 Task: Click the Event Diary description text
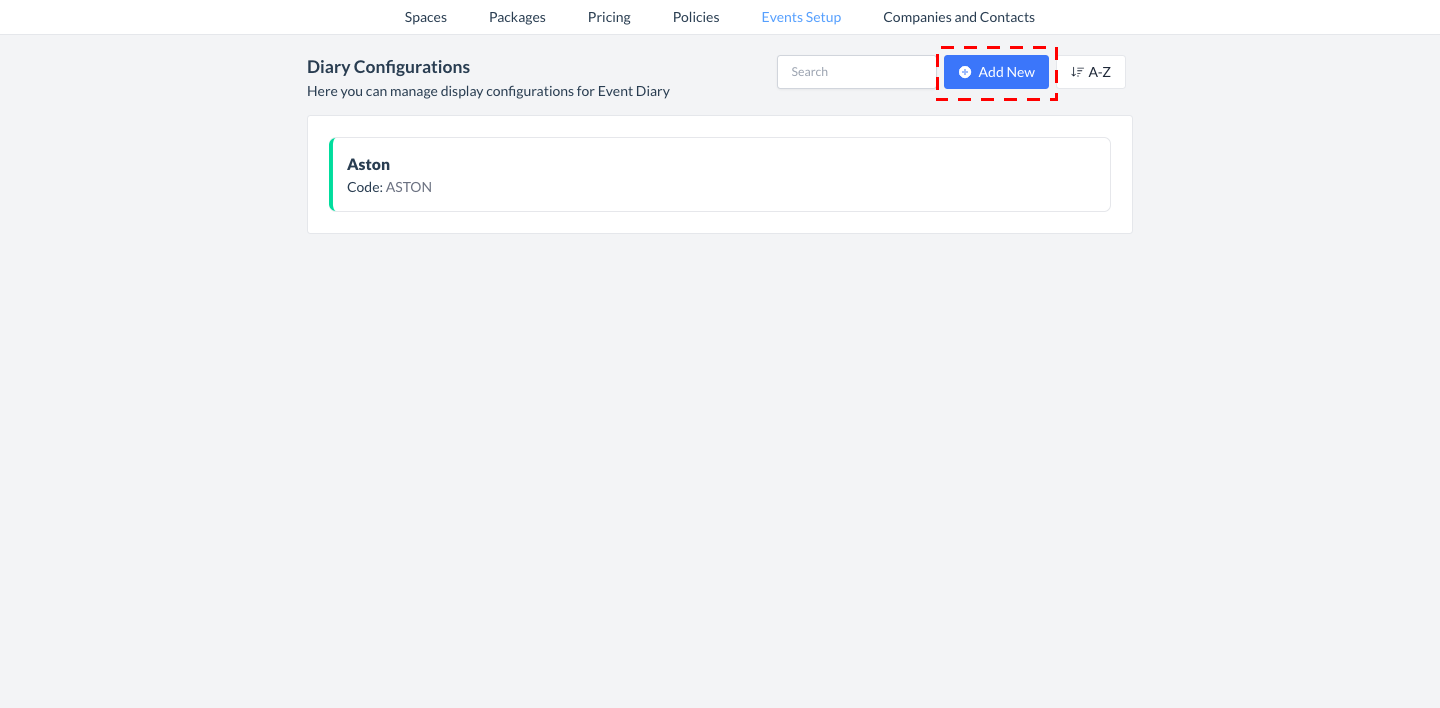pyautogui.click(x=488, y=91)
